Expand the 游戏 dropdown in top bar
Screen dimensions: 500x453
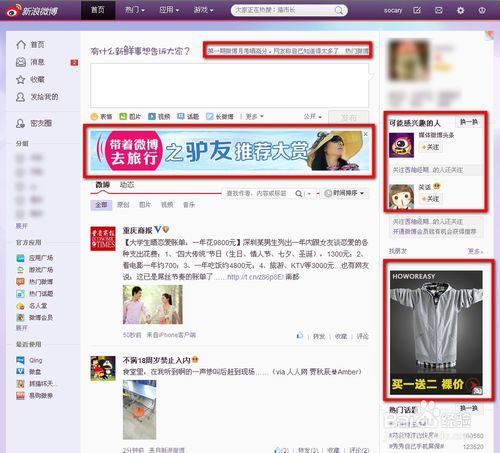(x=203, y=10)
